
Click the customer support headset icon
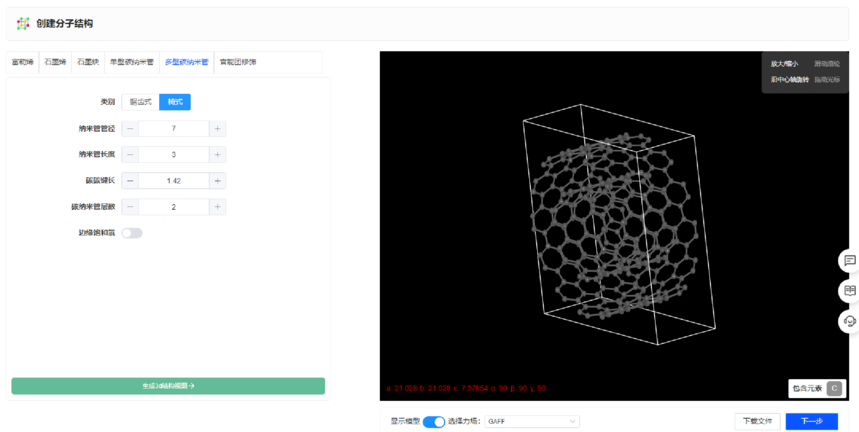point(849,321)
